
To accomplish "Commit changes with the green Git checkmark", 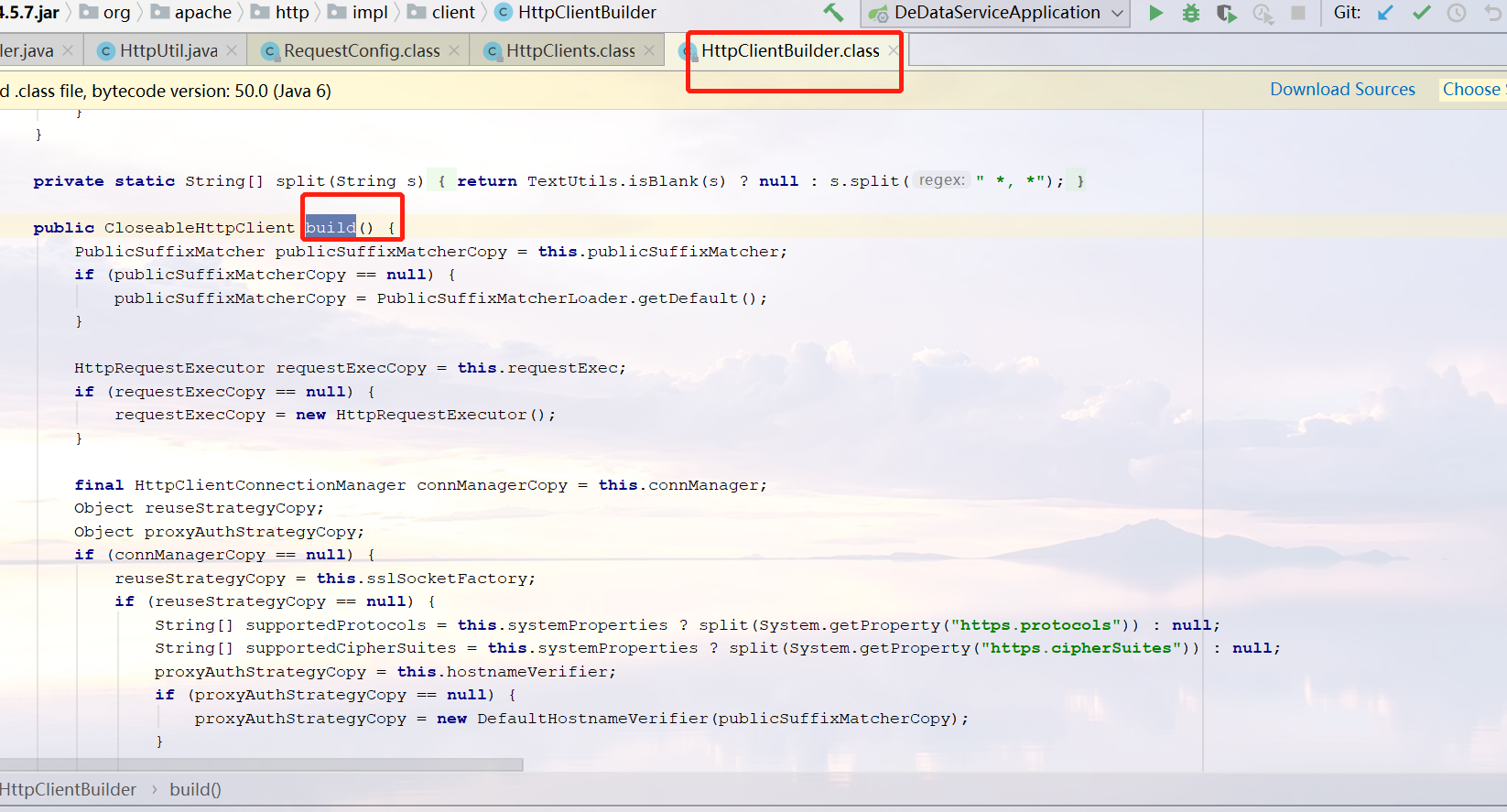I will pyautogui.click(x=1421, y=13).
